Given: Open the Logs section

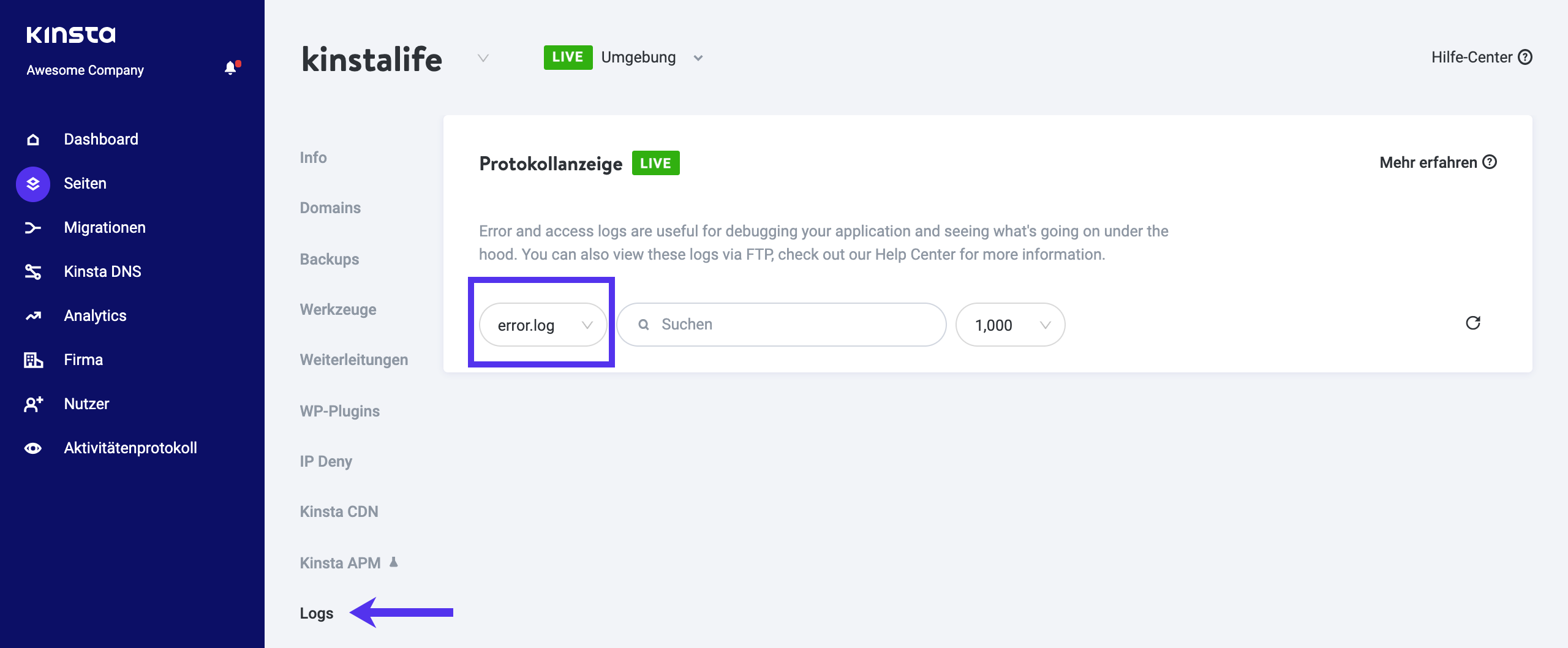Looking at the screenshot, I should coord(316,612).
